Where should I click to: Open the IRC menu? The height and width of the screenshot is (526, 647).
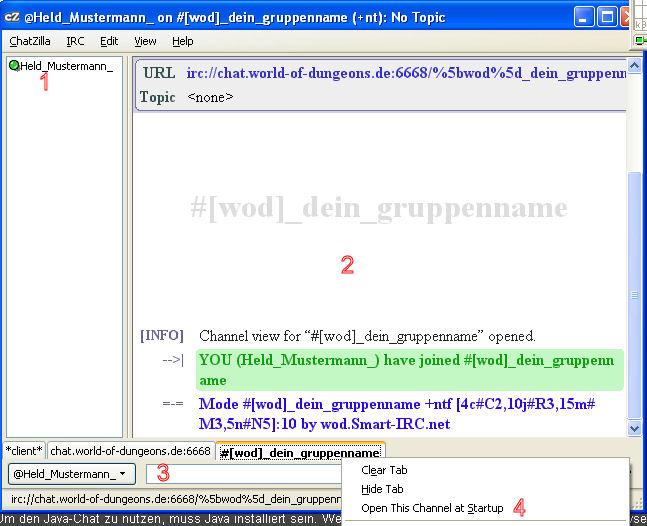[76, 41]
